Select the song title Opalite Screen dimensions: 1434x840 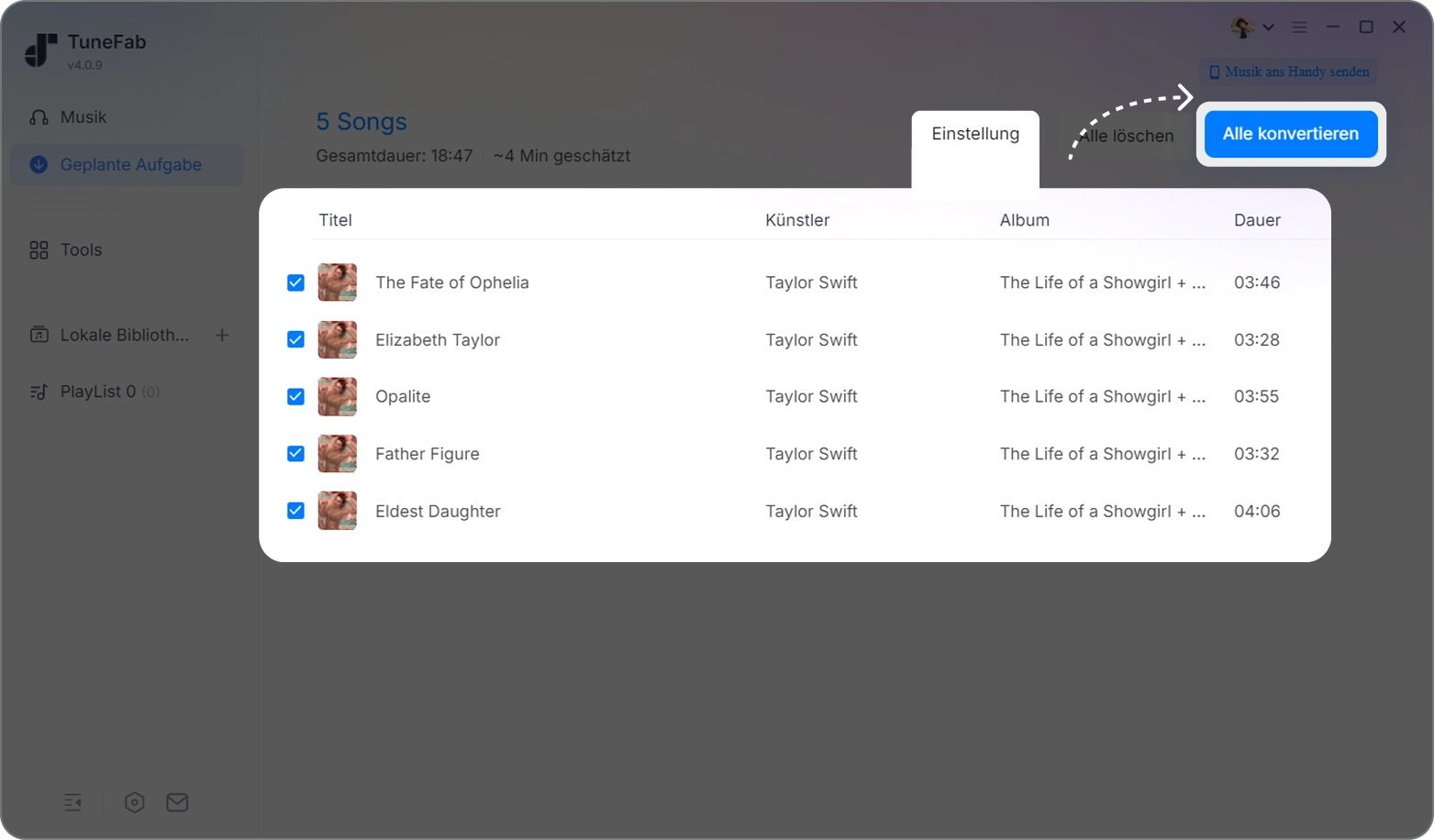[x=403, y=397]
